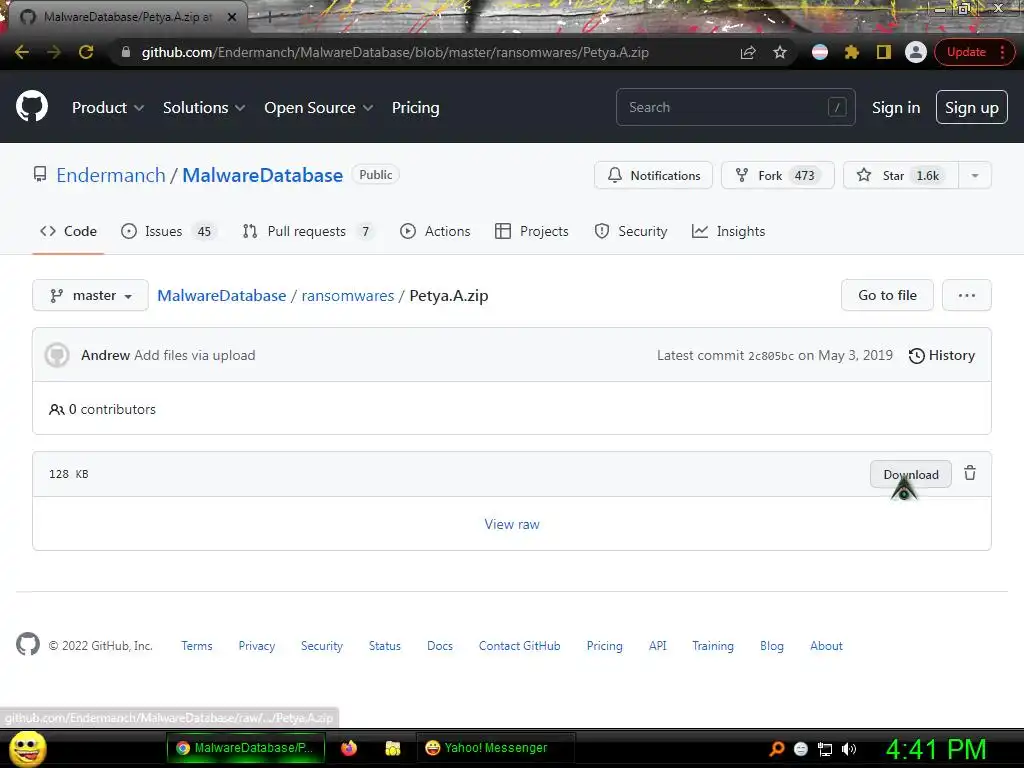This screenshot has width=1024, height=768.
Task: Expand the Solutions menu
Action: pos(204,108)
